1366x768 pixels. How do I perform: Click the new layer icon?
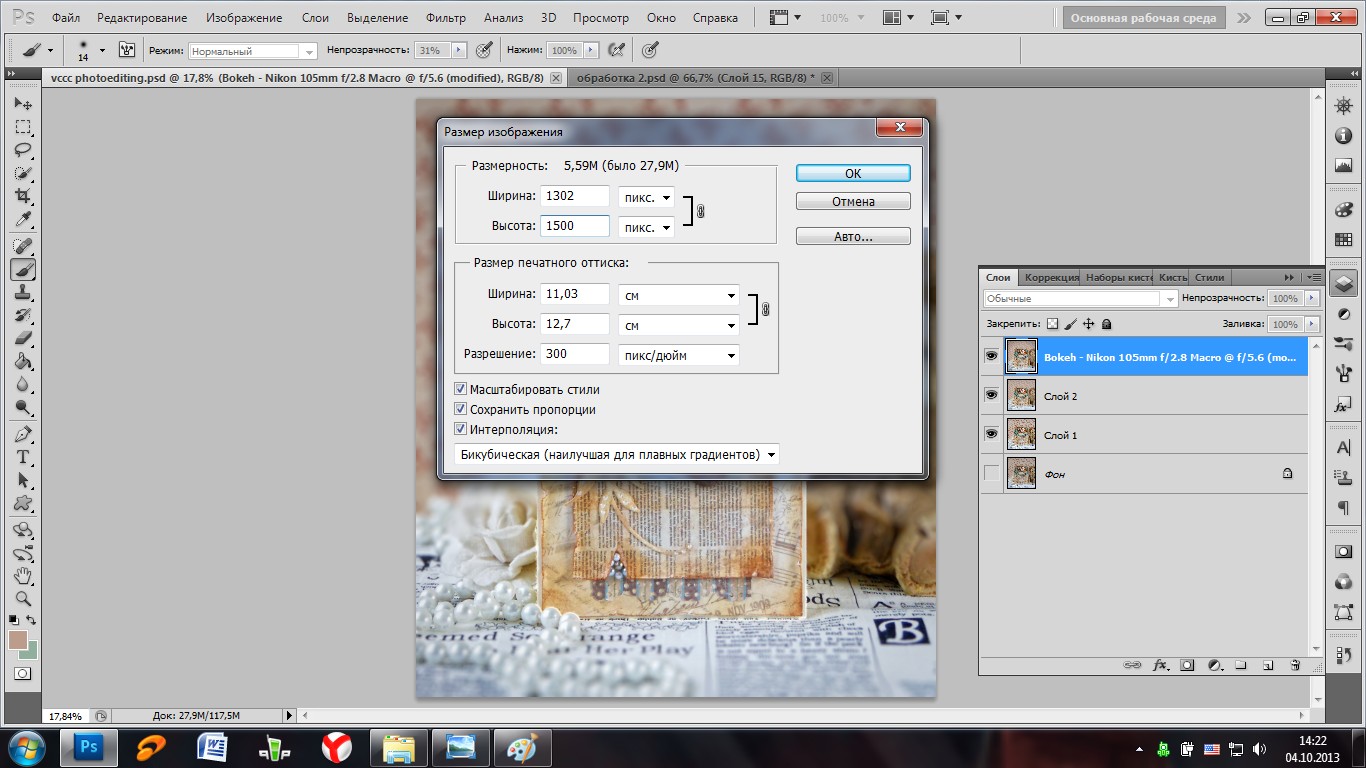(1268, 664)
